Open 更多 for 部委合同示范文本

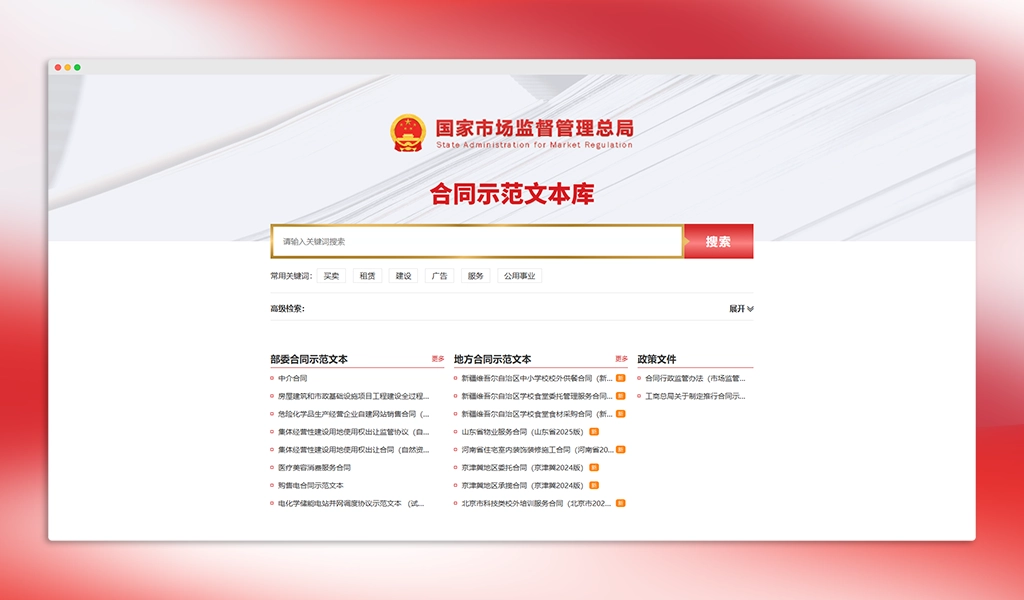[x=438, y=359]
